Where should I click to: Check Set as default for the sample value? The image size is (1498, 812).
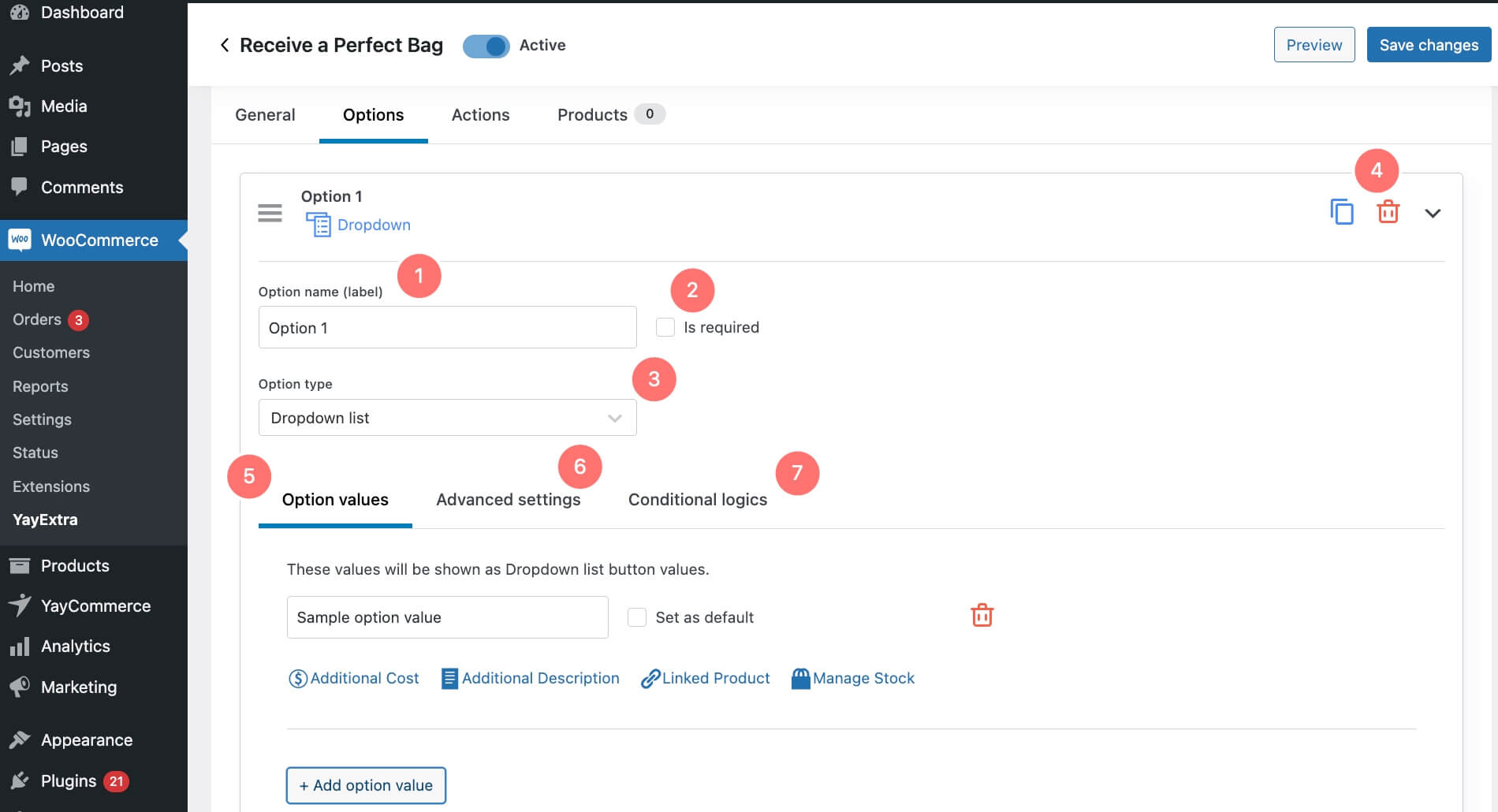pyautogui.click(x=636, y=617)
